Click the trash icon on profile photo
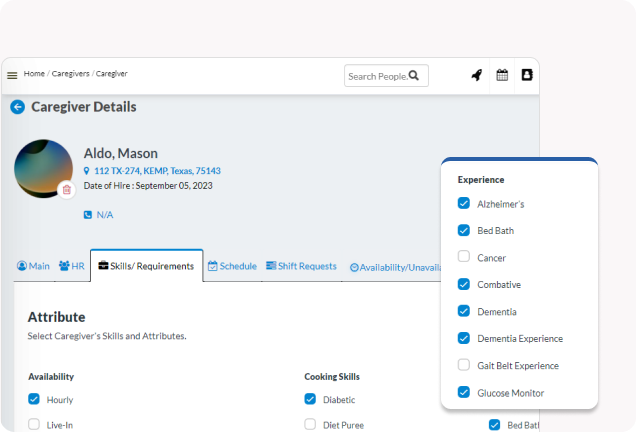Screen dimensions: 636x432 [66, 189]
